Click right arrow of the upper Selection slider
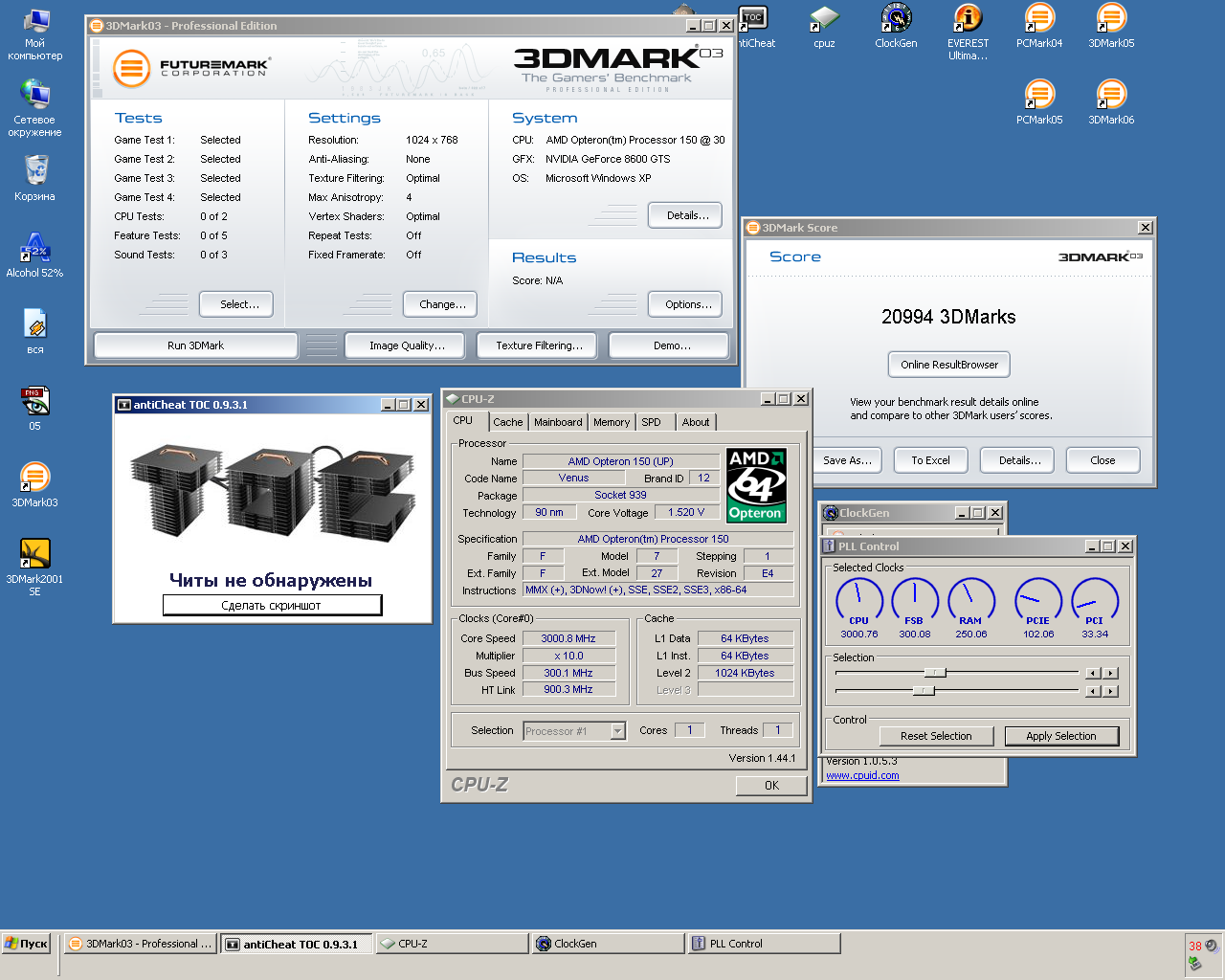The image size is (1225, 980). tap(1111, 673)
